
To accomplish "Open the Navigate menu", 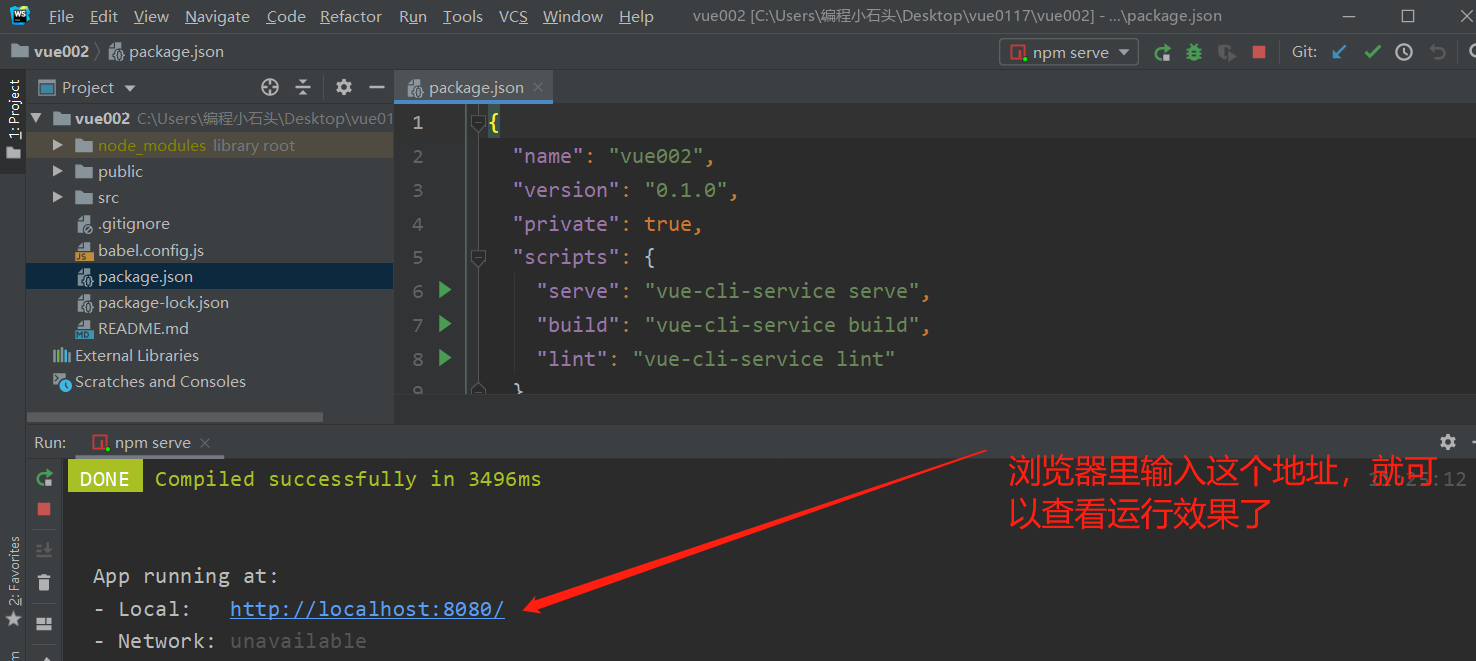I will 217,16.
